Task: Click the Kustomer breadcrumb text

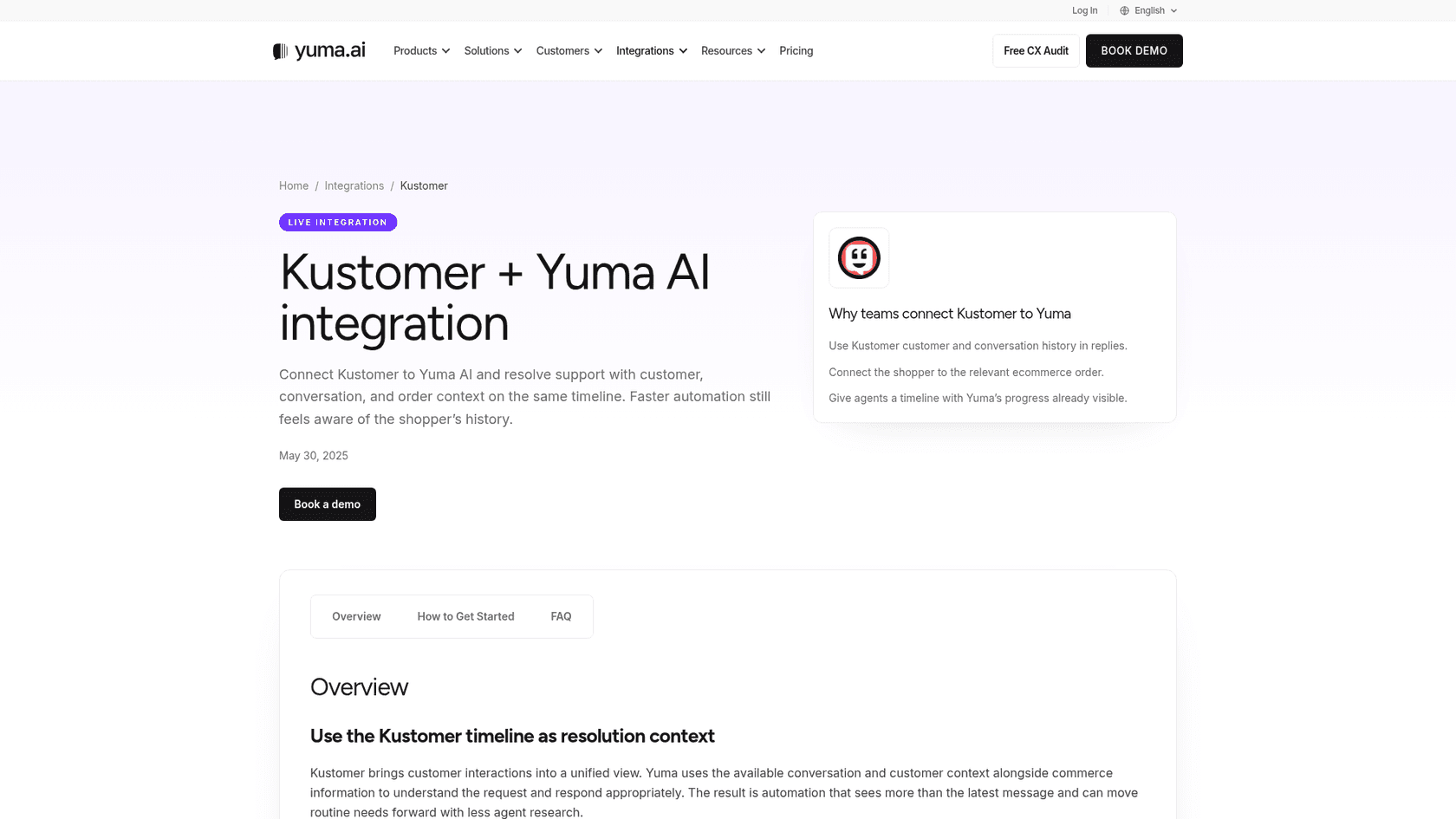Action: coord(424,185)
